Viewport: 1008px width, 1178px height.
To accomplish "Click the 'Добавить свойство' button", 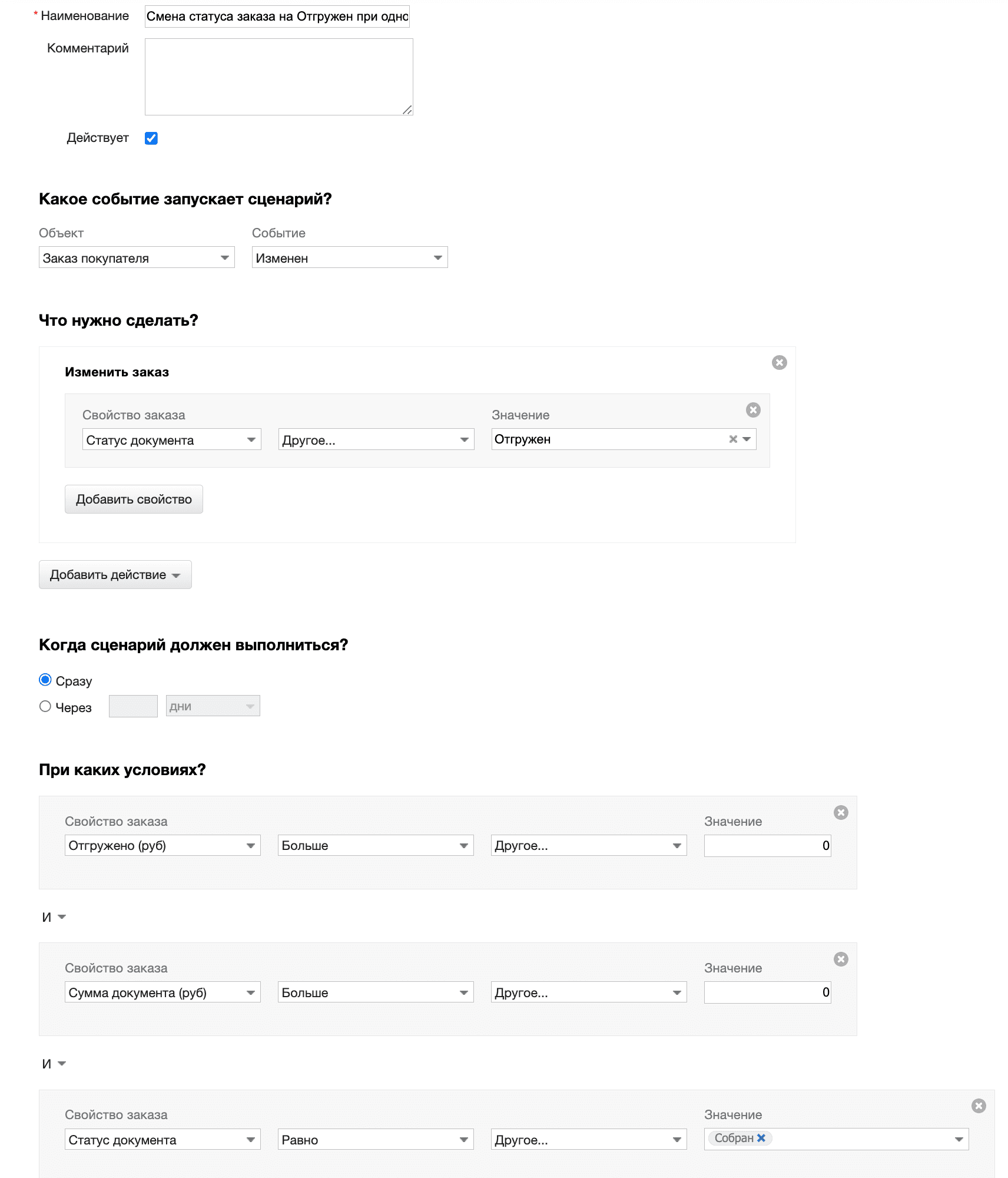I will [x=134, y=499].
